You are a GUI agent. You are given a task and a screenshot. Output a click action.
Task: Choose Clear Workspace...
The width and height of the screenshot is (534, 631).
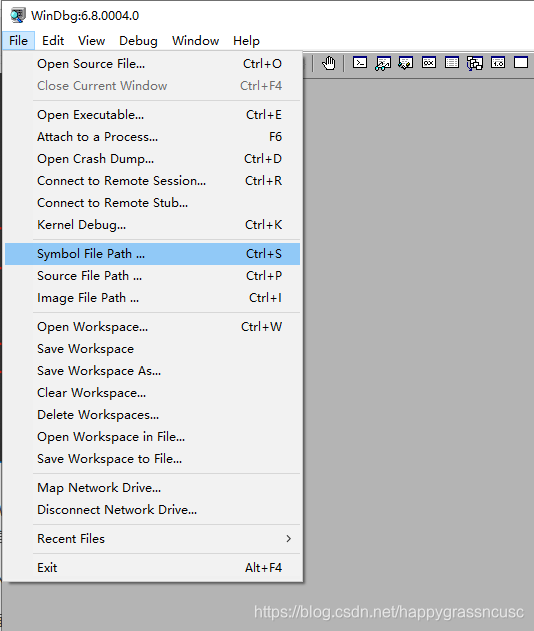pos(153,393)
